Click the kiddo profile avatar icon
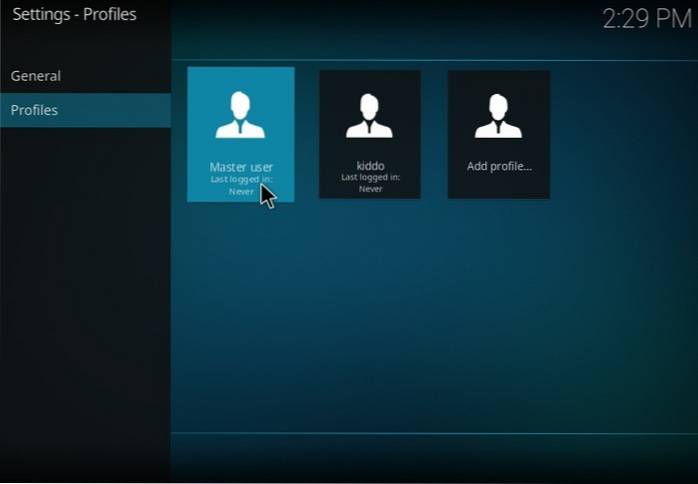This screenshot has height=484, width=698. click(x=369, y=116)
